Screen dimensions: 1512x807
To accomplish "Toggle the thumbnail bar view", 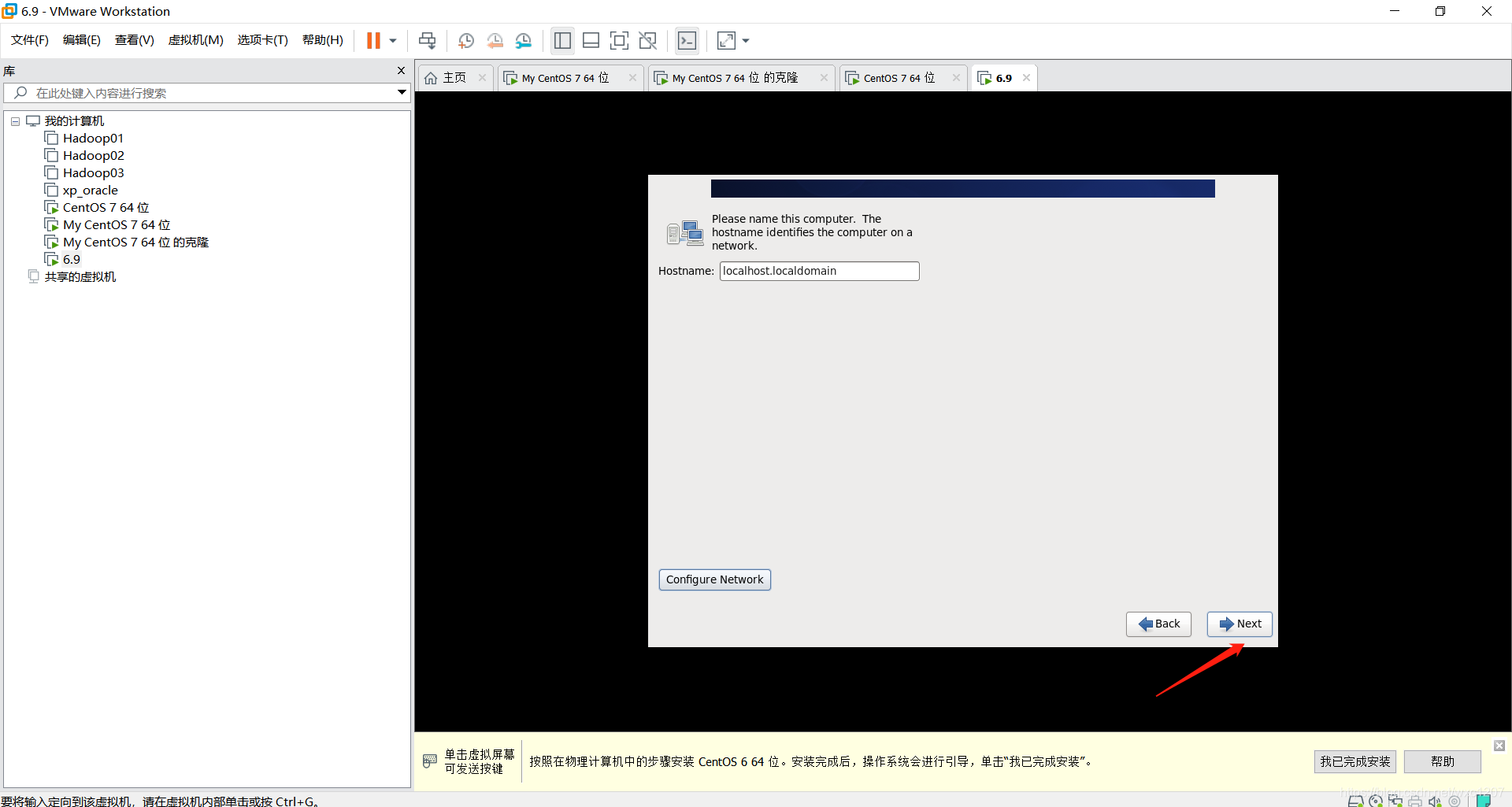I will point(591,40).
